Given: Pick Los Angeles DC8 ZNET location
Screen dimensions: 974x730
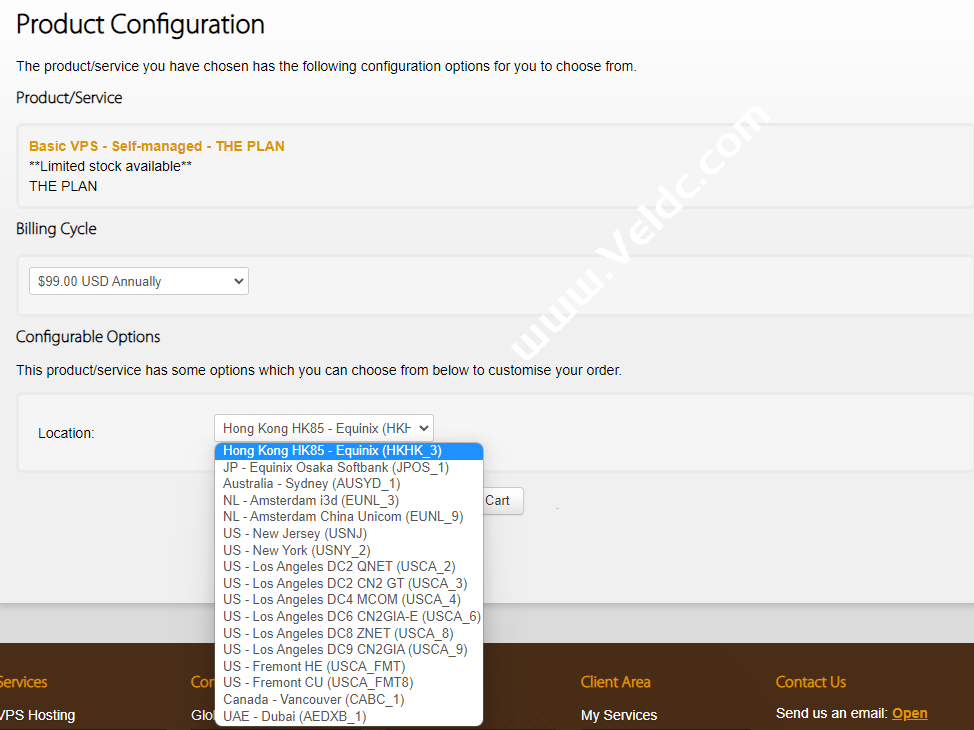Looking at the screenshot, I should [x=338, y=633].
